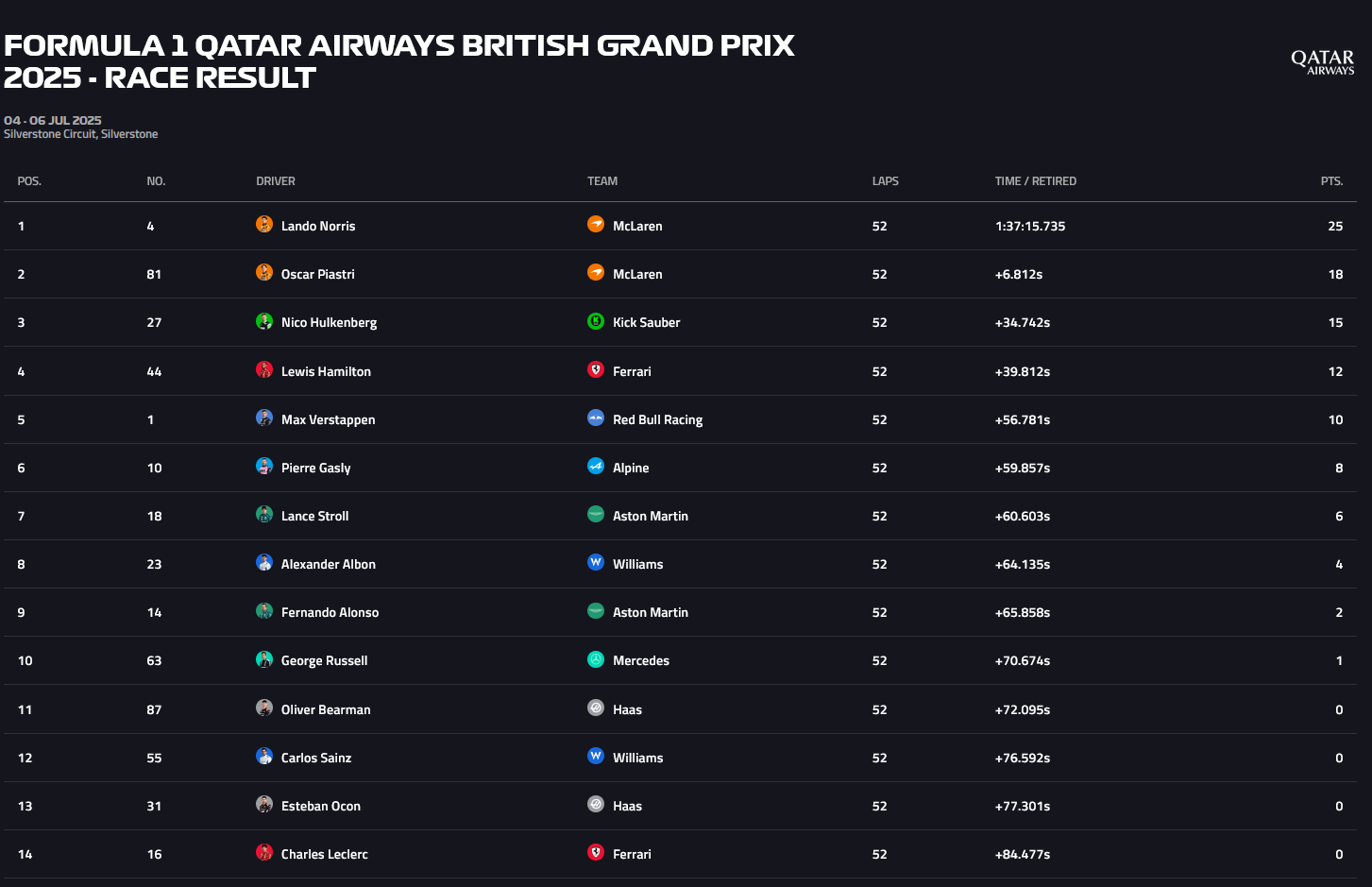This screenshot has height=887, width=1372.
Task: Click the Mercedes team logo icon
Action: 596,659
